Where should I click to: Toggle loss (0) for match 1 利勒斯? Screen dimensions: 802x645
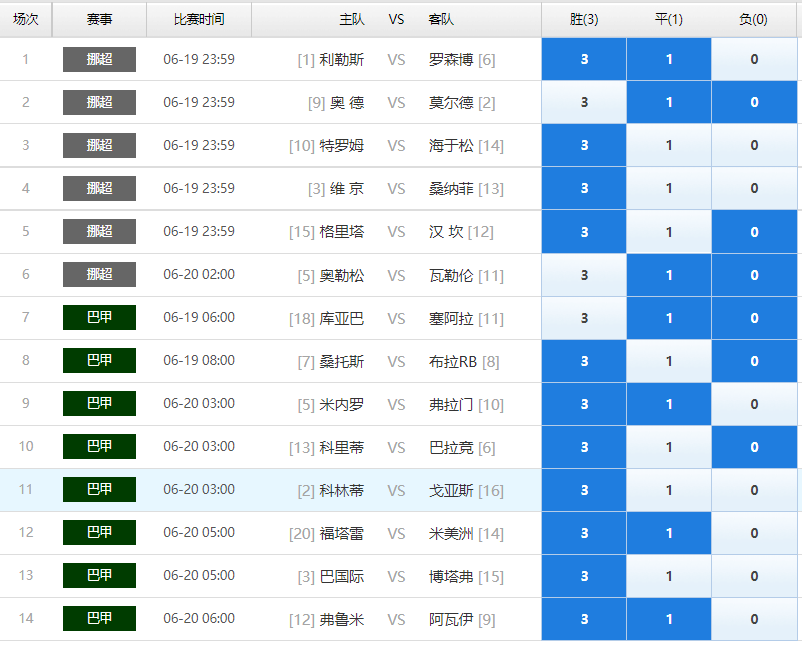pos(754,59)
